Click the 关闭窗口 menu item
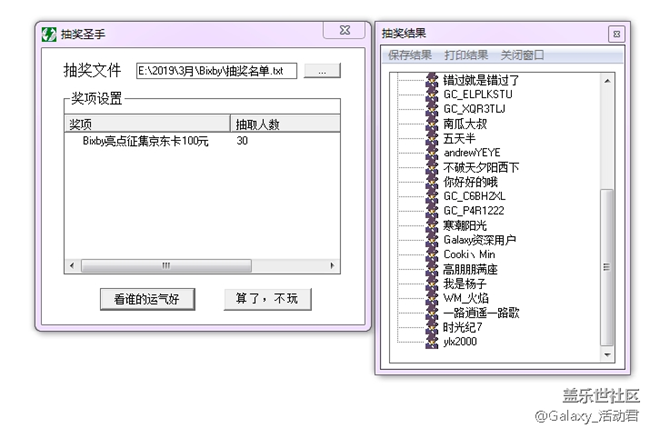Screen dimensions: 650x438 click(522, 55)
